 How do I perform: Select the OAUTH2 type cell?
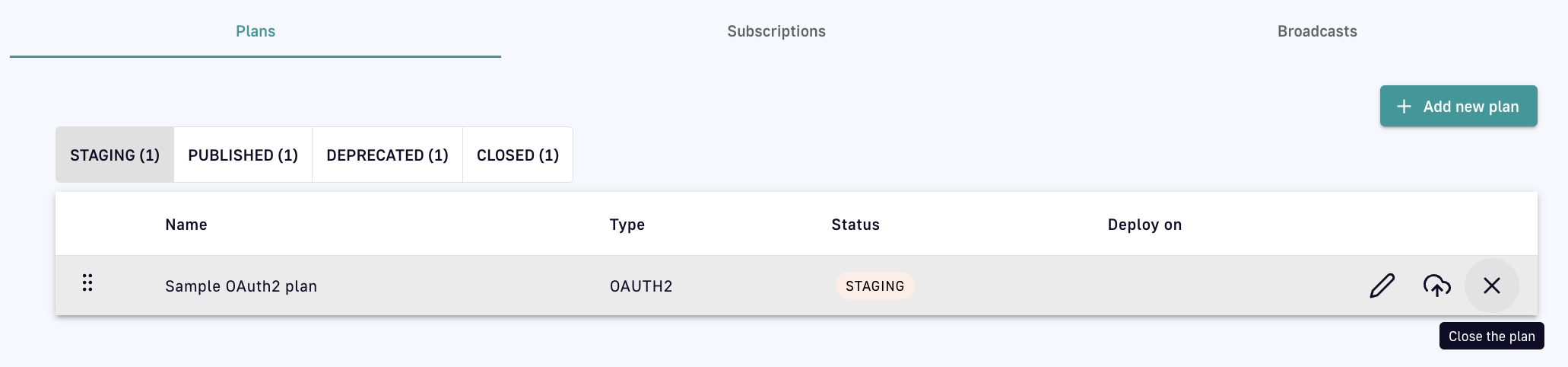click(x=641, y=286)
